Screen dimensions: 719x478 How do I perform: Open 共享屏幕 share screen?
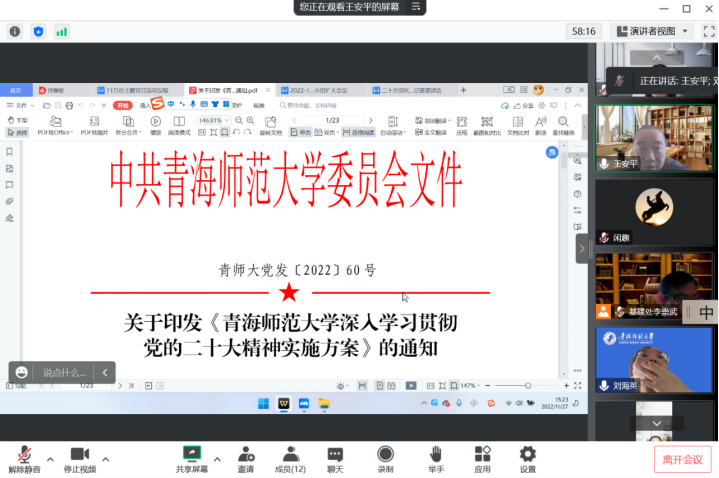(192, 460)
